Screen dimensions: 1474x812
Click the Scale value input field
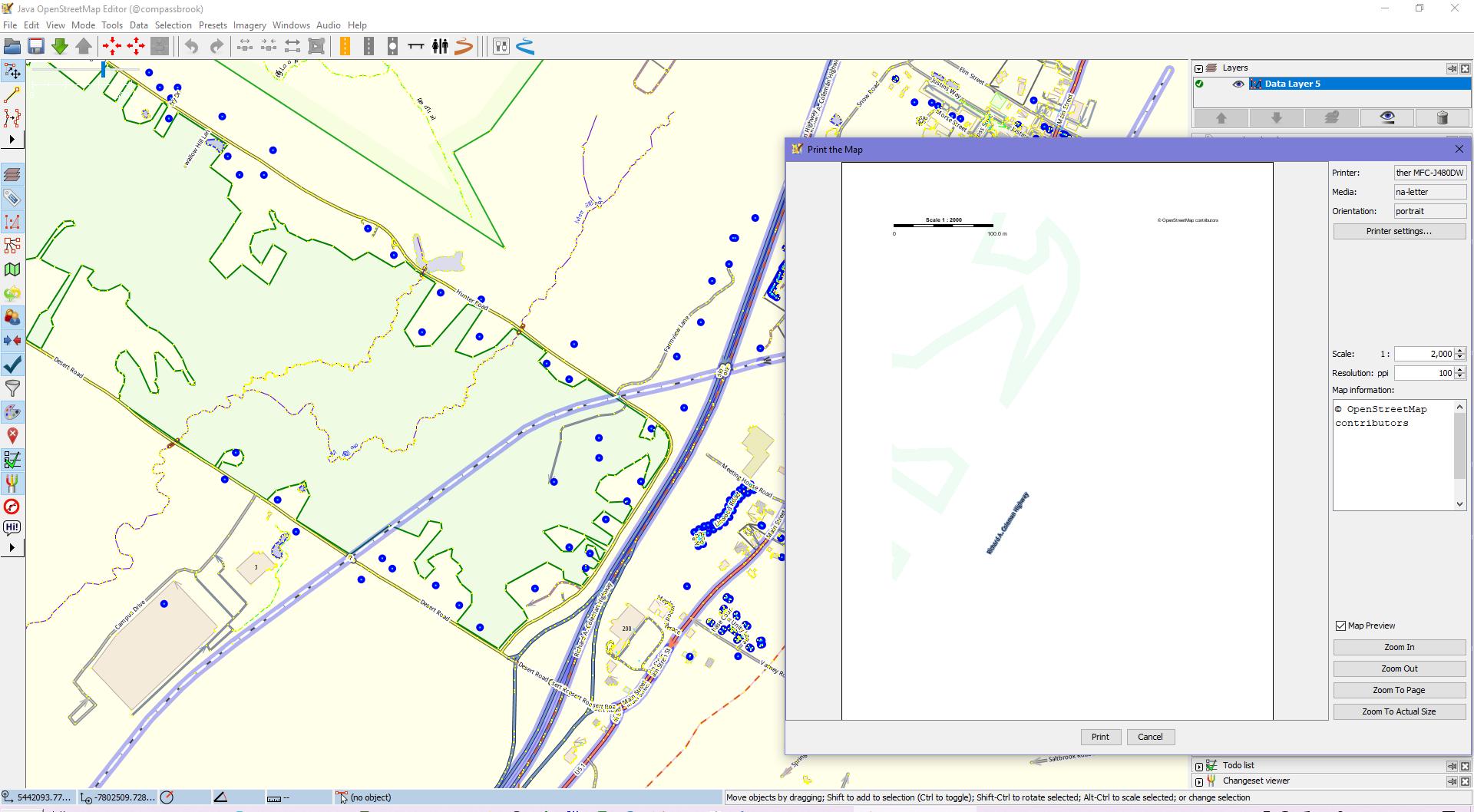[x=1424, y=354]
